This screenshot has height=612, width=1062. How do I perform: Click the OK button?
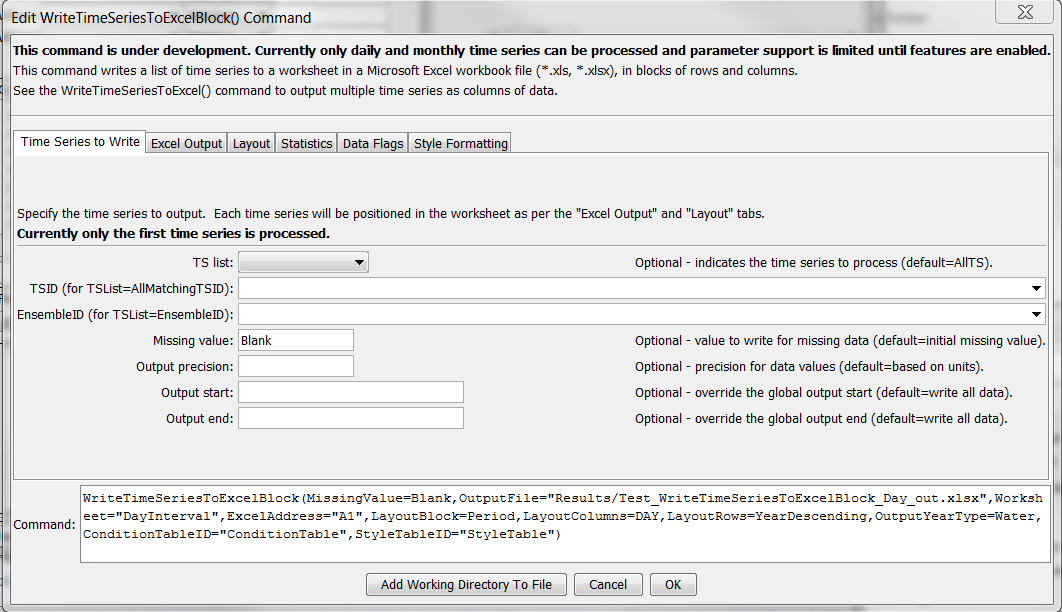tap(672, 584)
